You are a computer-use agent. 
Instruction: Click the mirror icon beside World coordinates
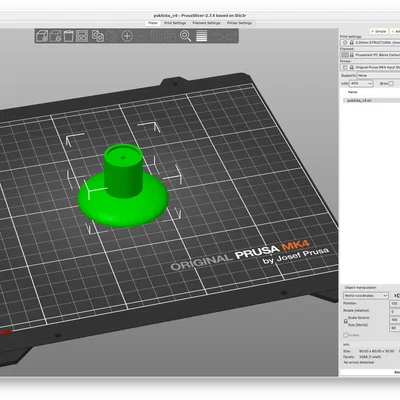tap(397, 296)
